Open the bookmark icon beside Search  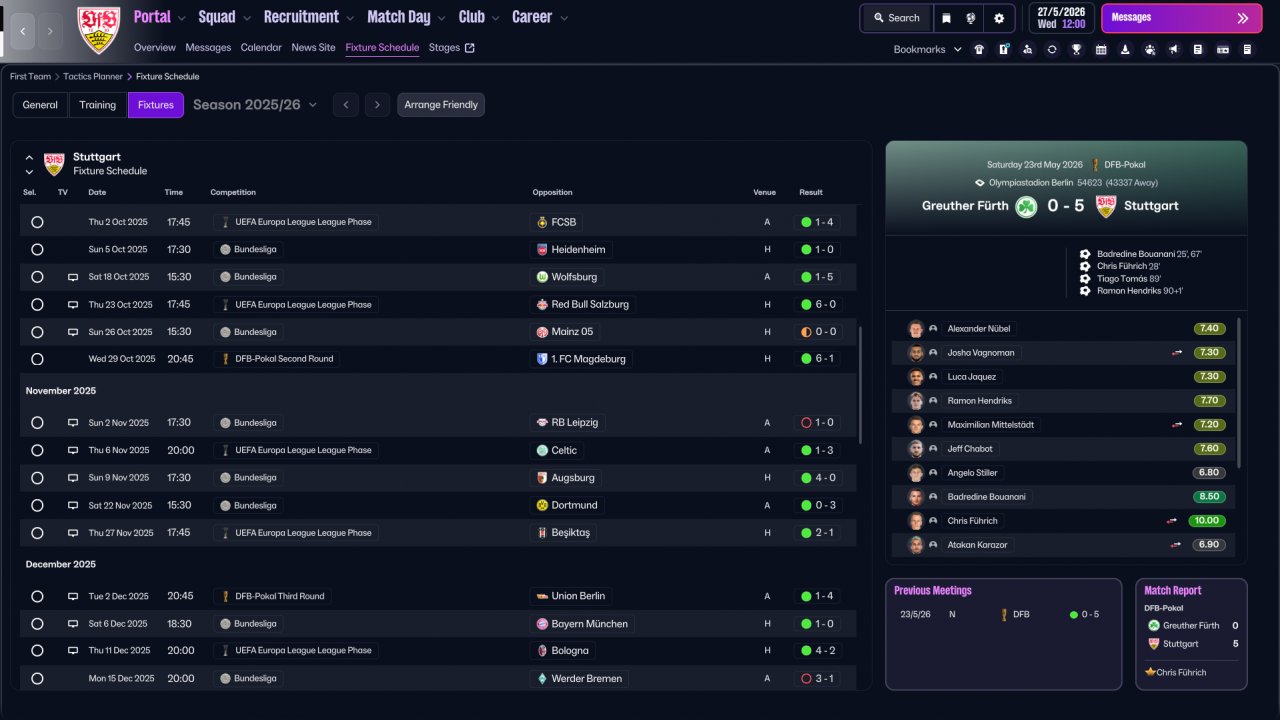(946, 18)
